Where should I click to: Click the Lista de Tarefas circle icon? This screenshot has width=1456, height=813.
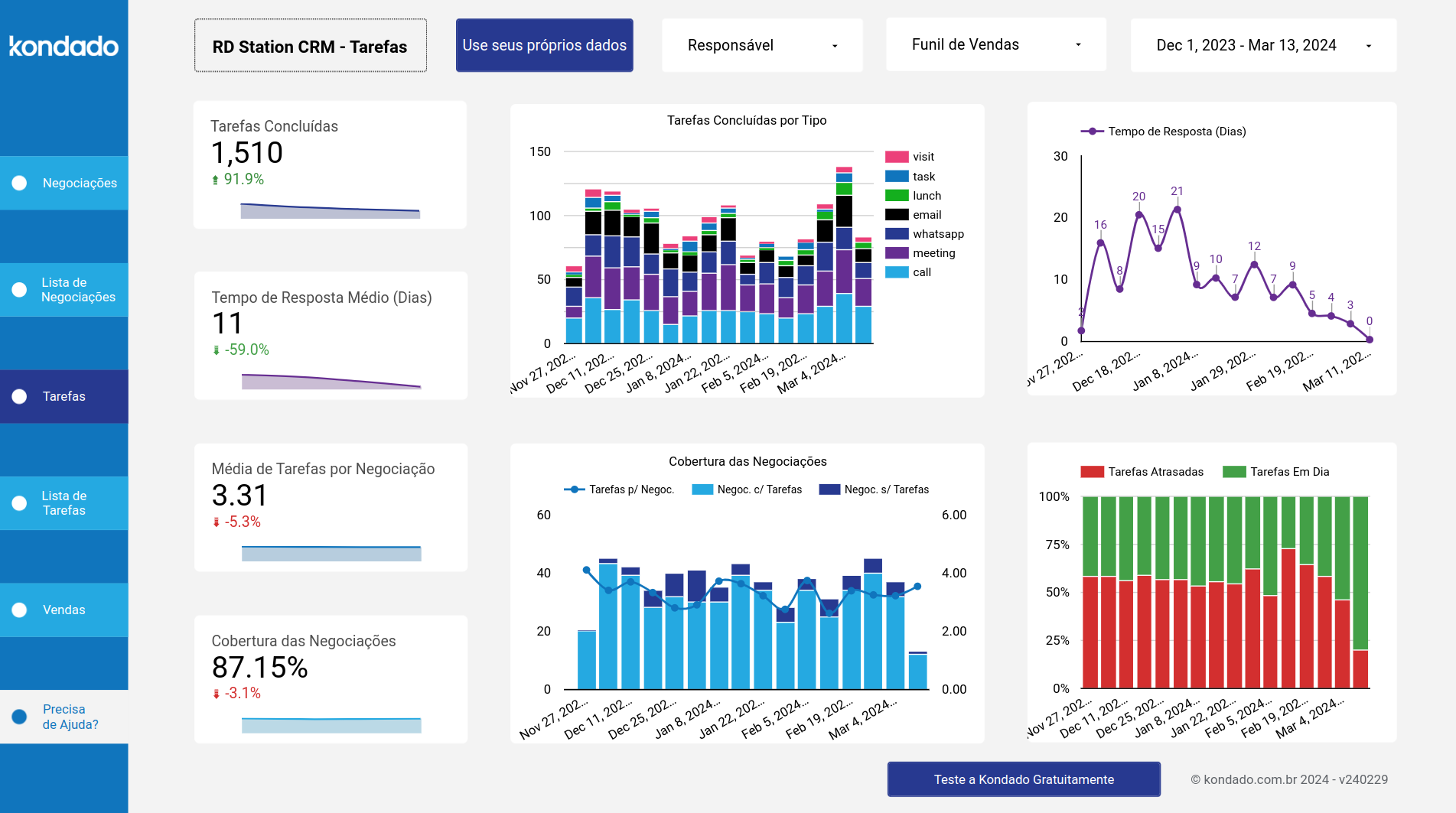(x=18, y=502)
